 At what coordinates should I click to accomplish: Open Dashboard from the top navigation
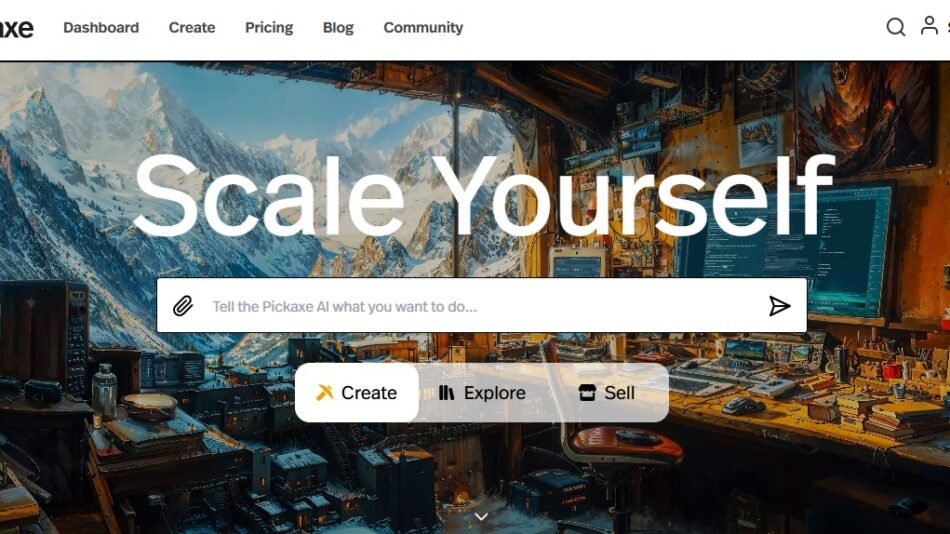(101, 27)
